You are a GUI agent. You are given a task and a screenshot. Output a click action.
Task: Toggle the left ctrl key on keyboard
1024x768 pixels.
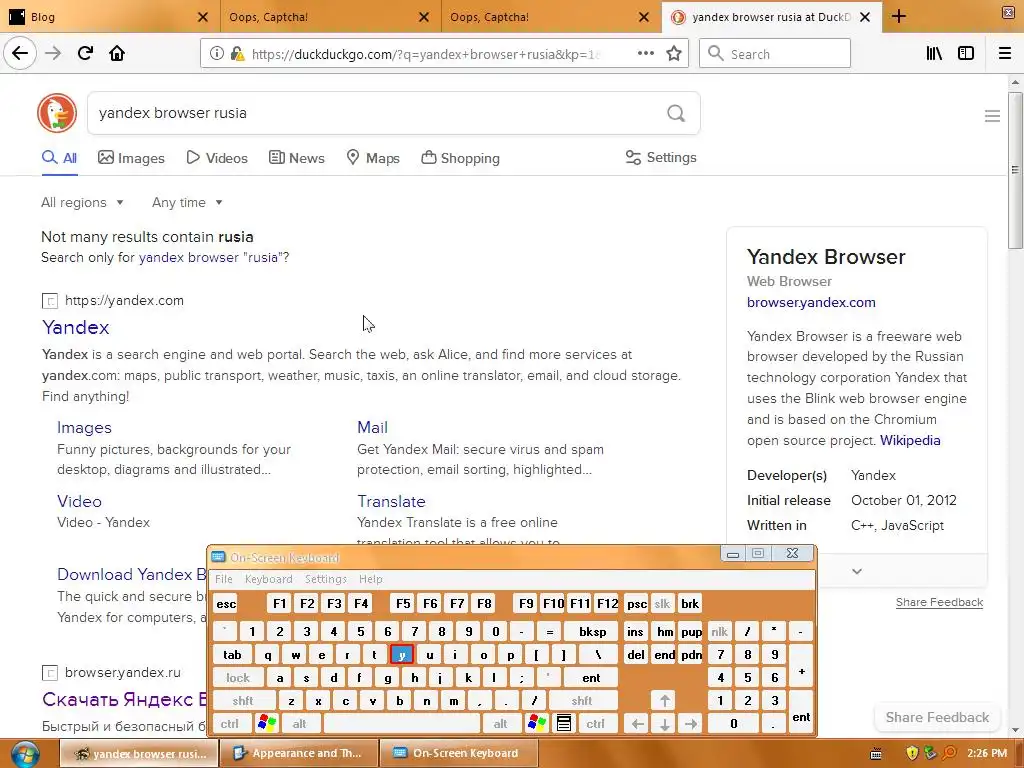coord(230,724)
